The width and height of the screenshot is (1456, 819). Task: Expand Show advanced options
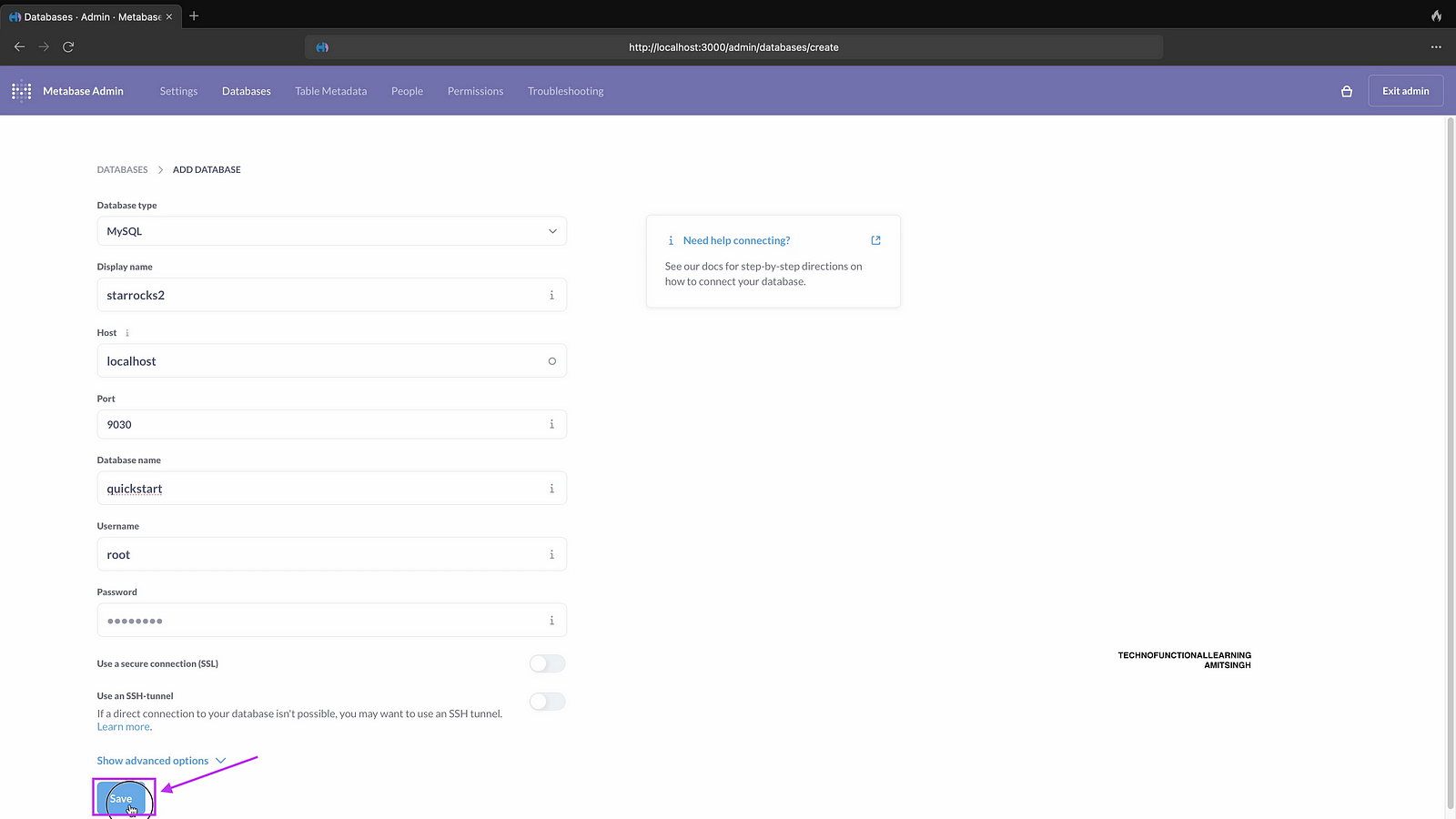click(x=161, y=761)
